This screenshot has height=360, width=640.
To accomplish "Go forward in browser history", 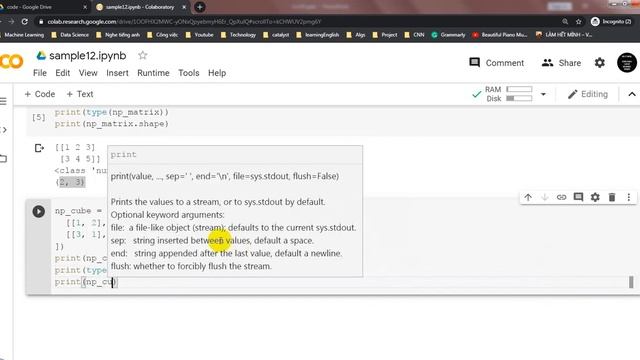I will click(x=11, y=22).
